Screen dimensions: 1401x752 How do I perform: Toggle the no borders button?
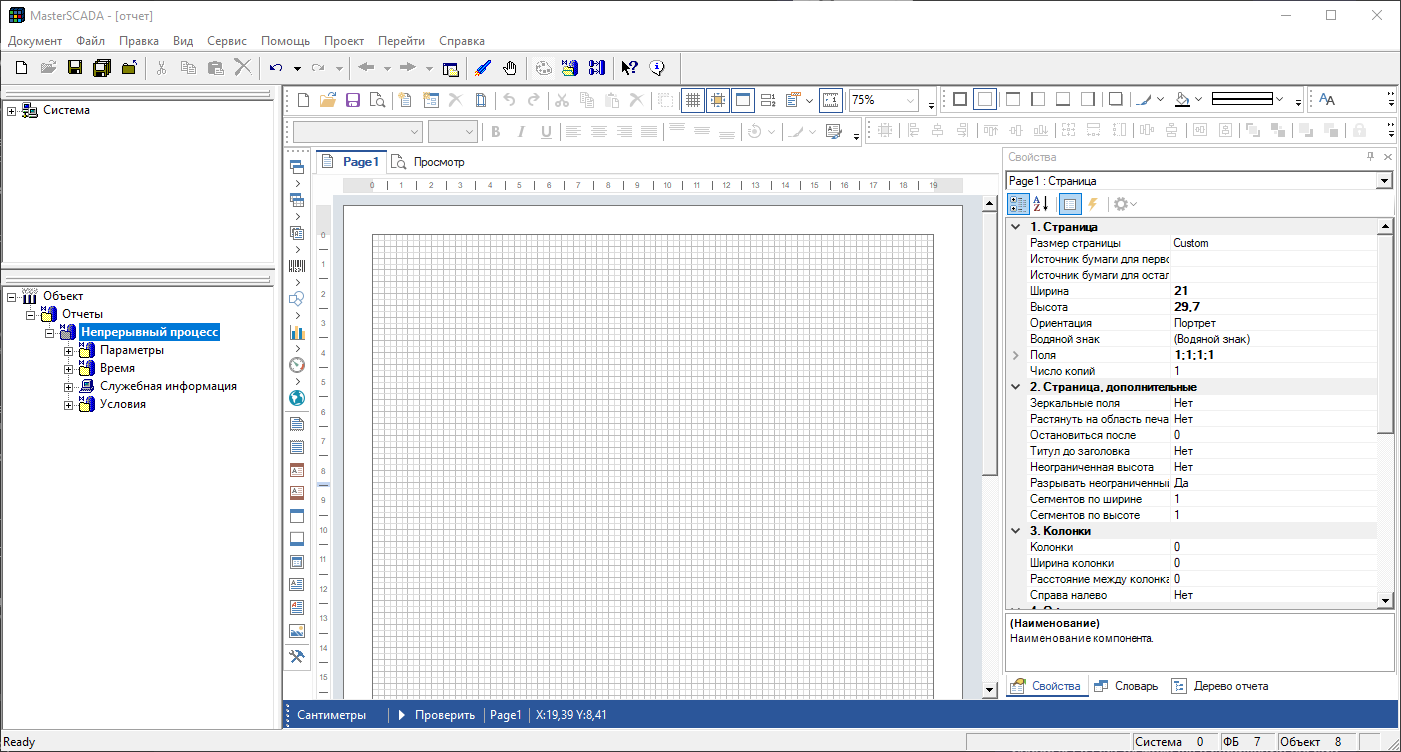click(985, 100)
